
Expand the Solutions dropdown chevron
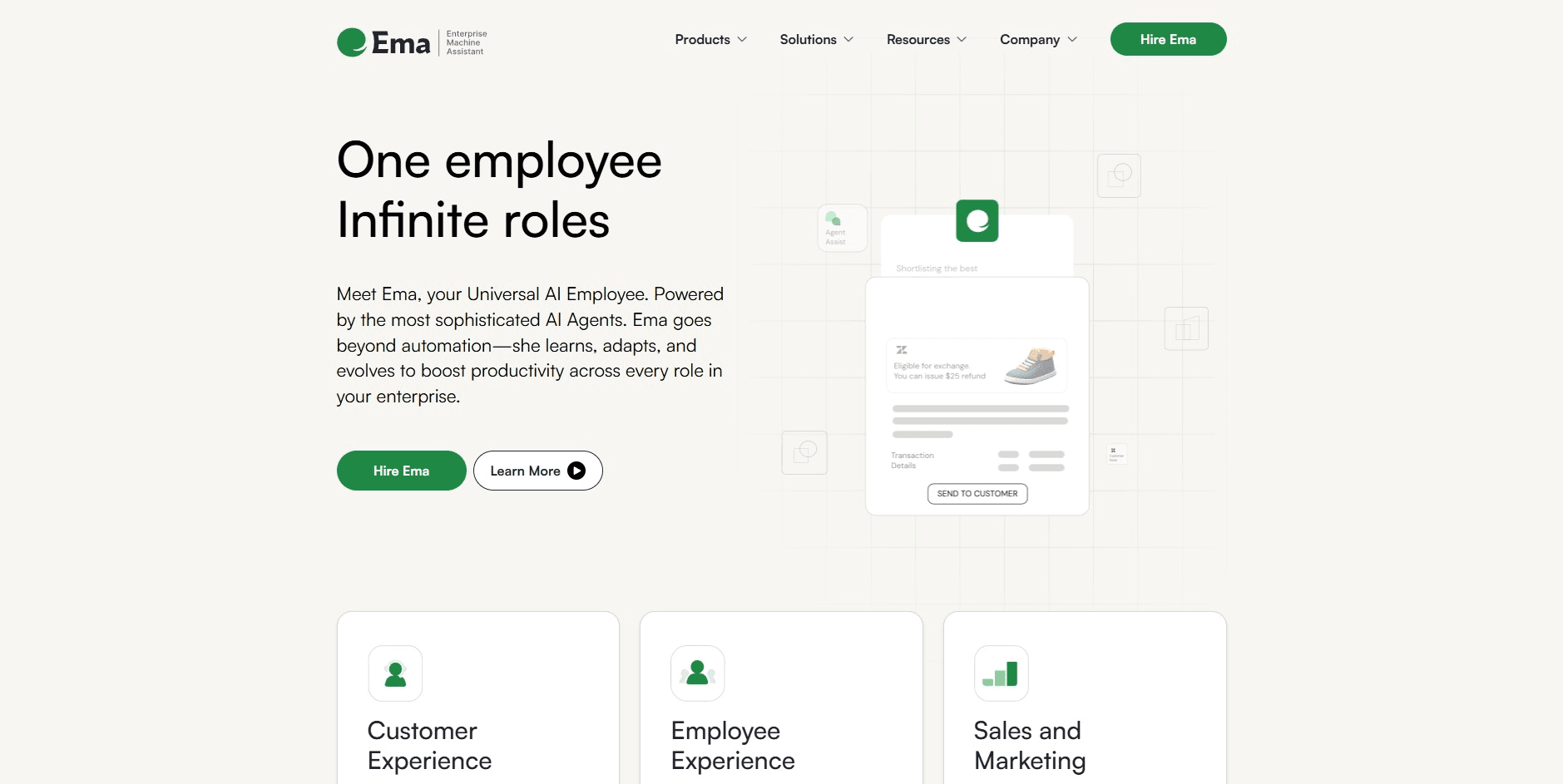(x=848, y=39)
